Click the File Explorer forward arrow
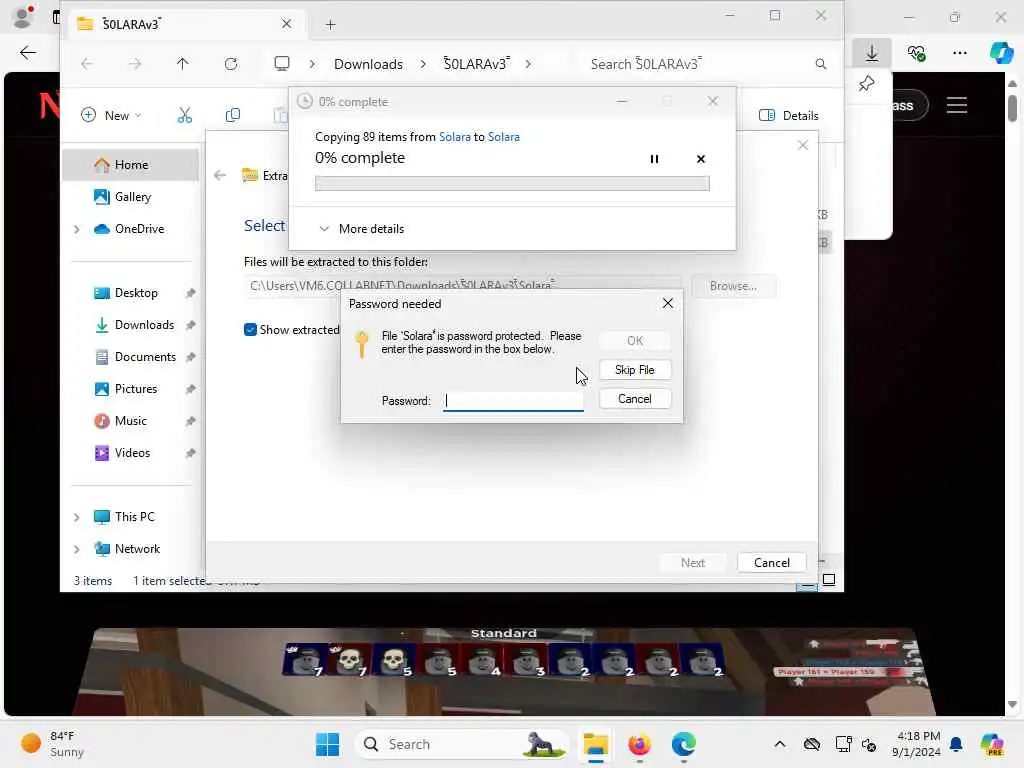Screen dimensions: 1024x768 pos(135,64)
